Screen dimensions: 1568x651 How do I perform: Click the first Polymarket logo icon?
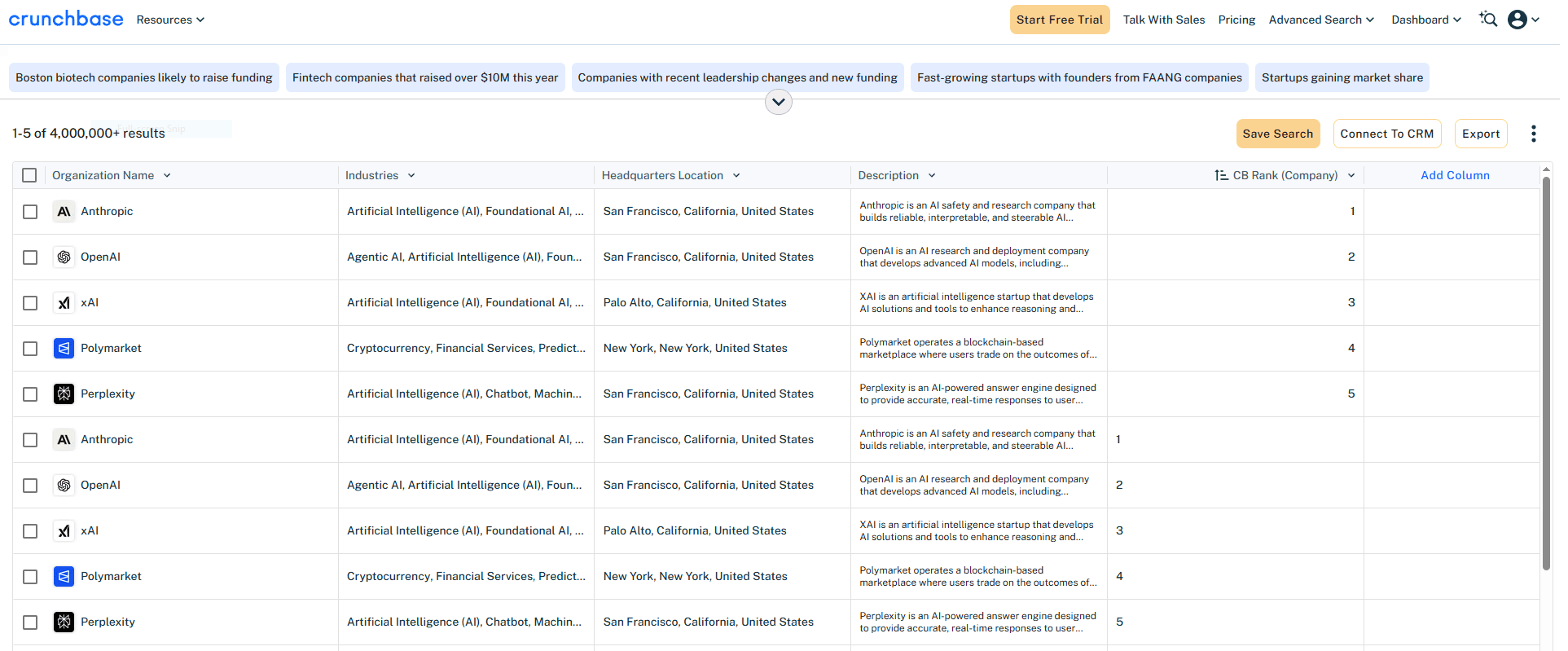[x=64, y=349]
